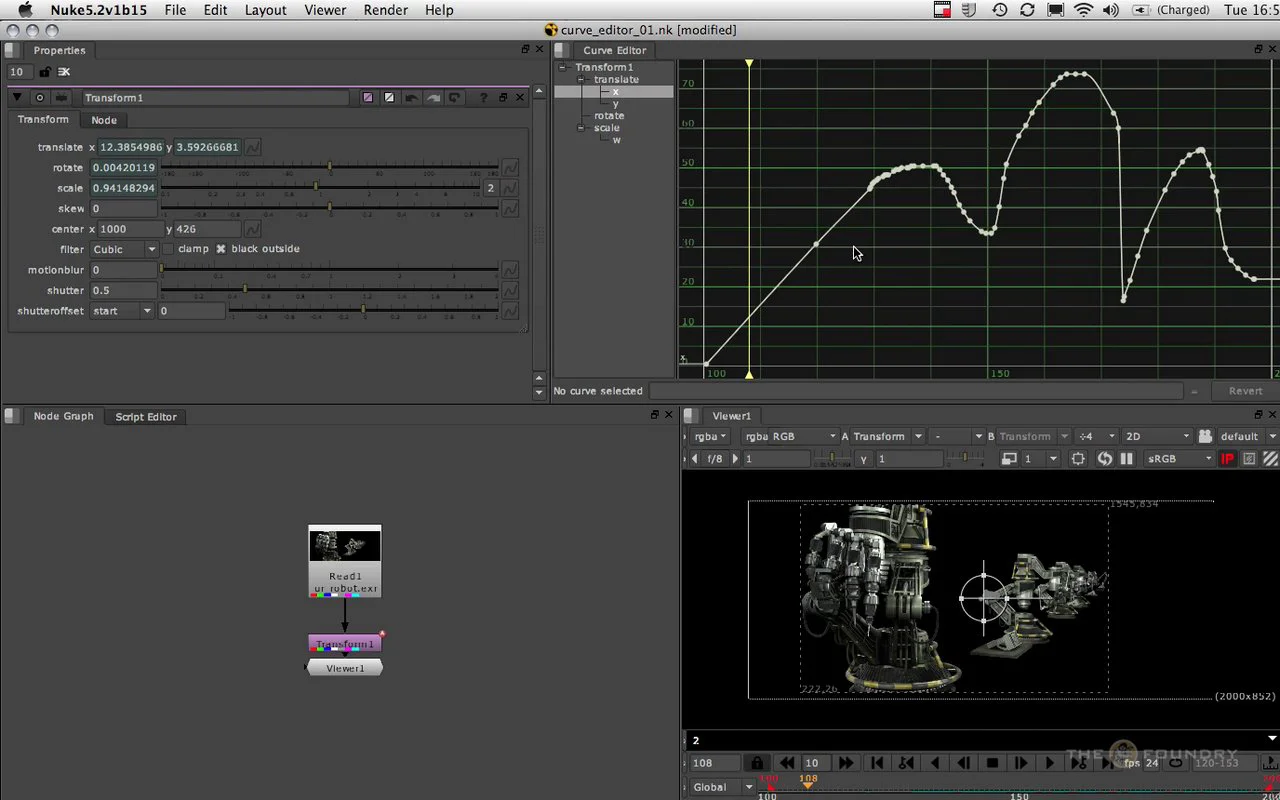The image size is (1280, 800).
Task: Click the center node circle icon on Transform1
Action: coord(40,98)
